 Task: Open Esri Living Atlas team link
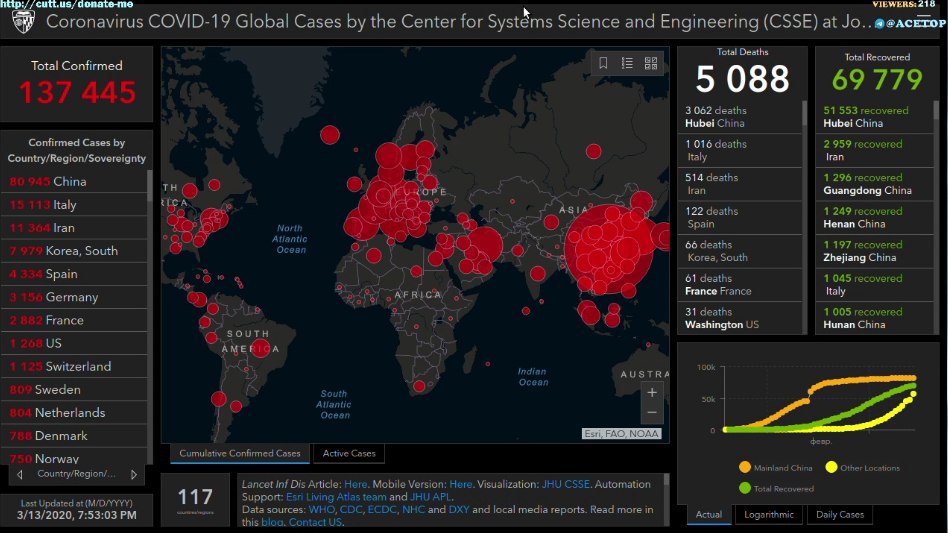coord(336,497)
